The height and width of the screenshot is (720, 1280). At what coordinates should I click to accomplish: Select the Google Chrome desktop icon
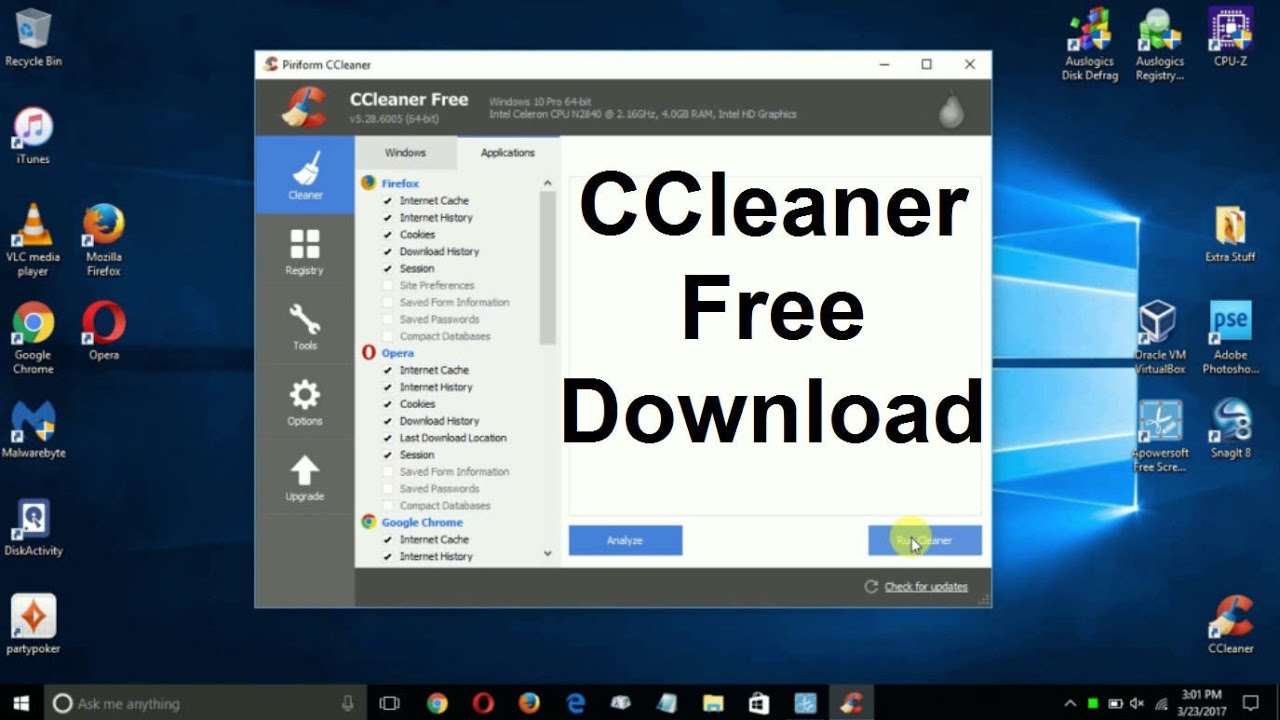tap(33, 338)
